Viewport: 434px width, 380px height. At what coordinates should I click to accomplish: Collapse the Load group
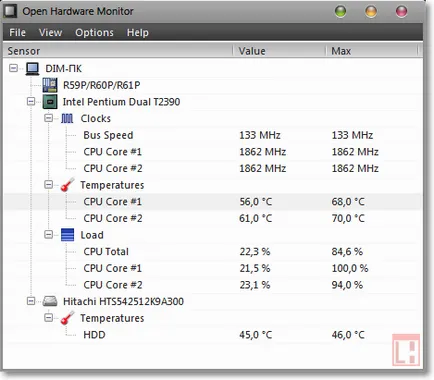[x=48, y=235]
